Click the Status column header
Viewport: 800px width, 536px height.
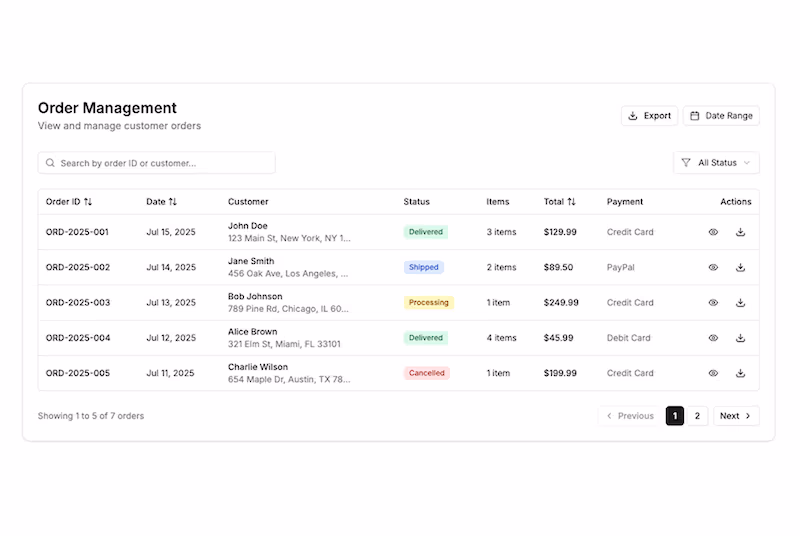coord(416,201)
